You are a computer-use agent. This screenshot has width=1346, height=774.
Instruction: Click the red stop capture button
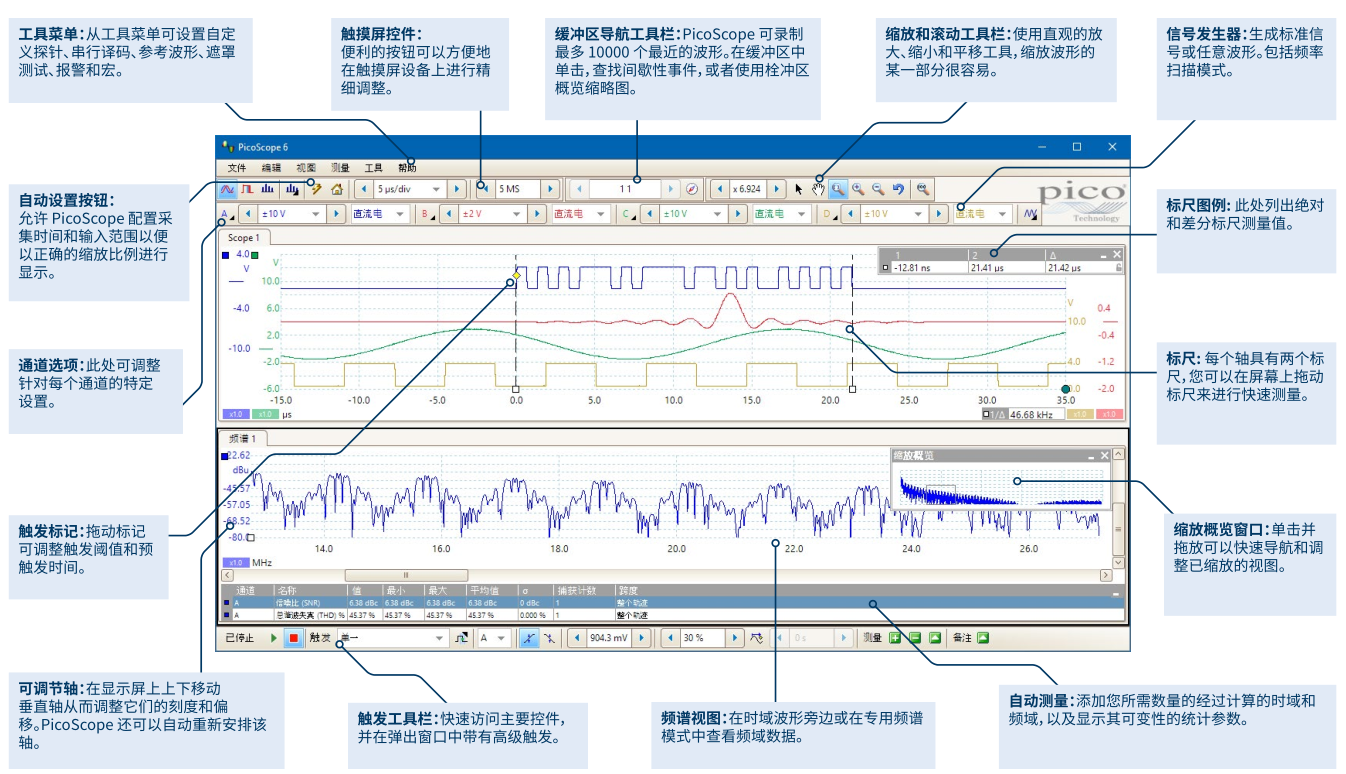point(293,638)
